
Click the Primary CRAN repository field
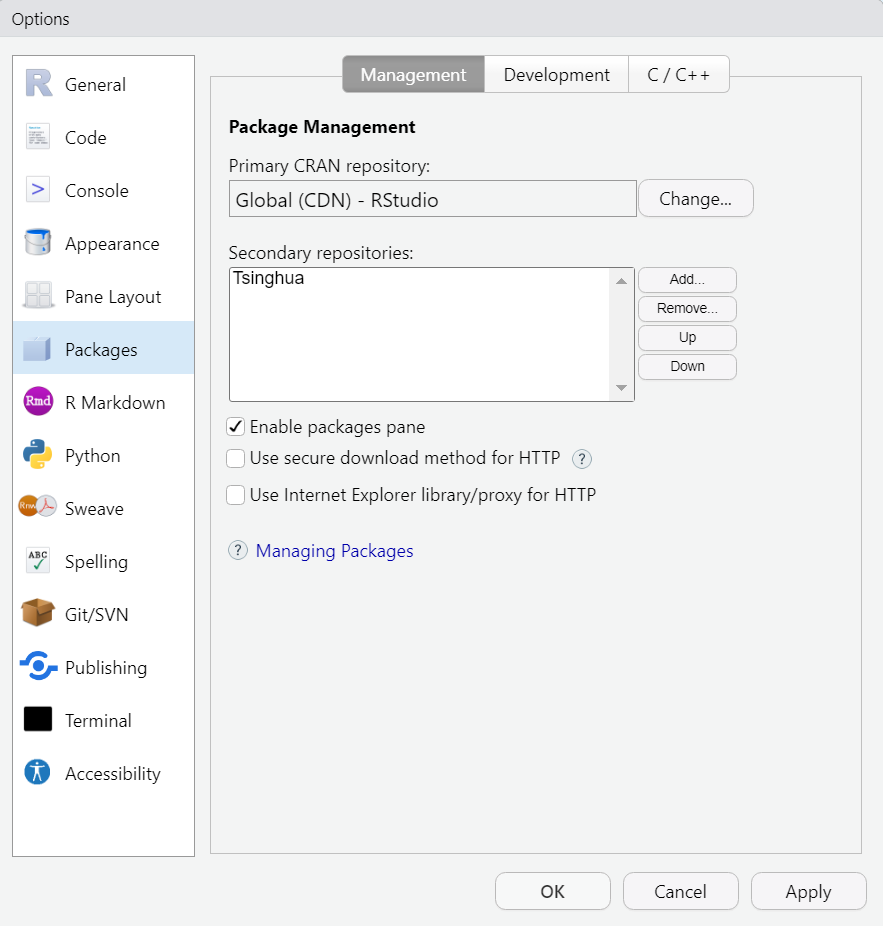432,199
